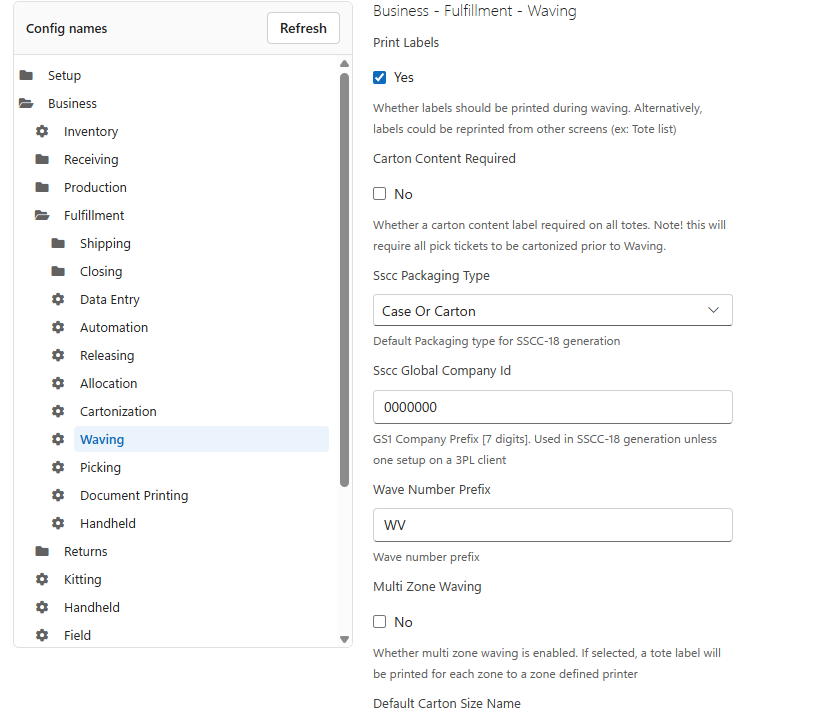This screenshot has width=833, height=715.
Task: Open the Releasing configuration
Action: (107, 355)
